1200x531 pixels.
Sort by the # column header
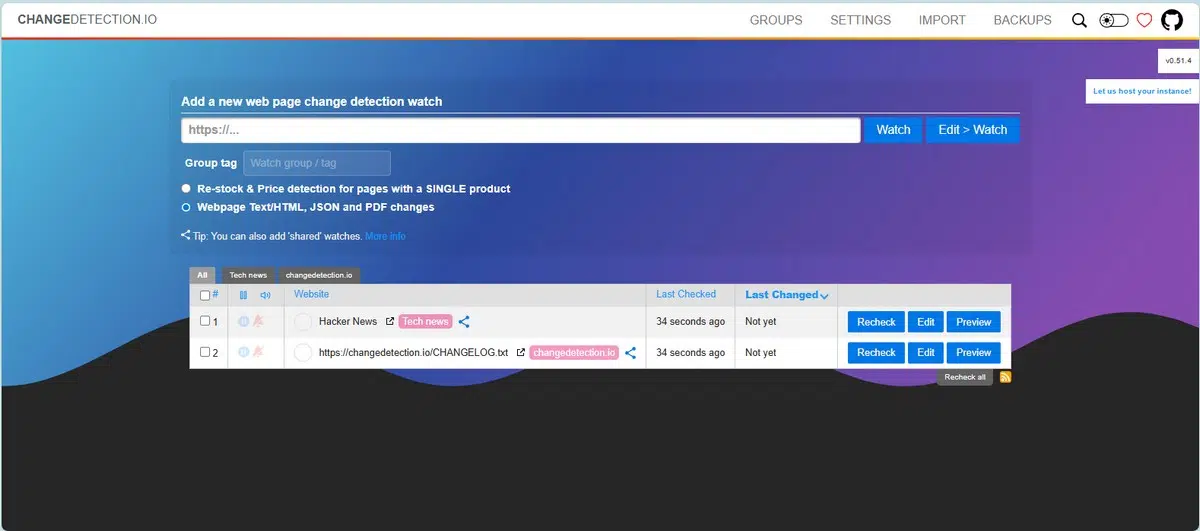[x=215, y=295]
